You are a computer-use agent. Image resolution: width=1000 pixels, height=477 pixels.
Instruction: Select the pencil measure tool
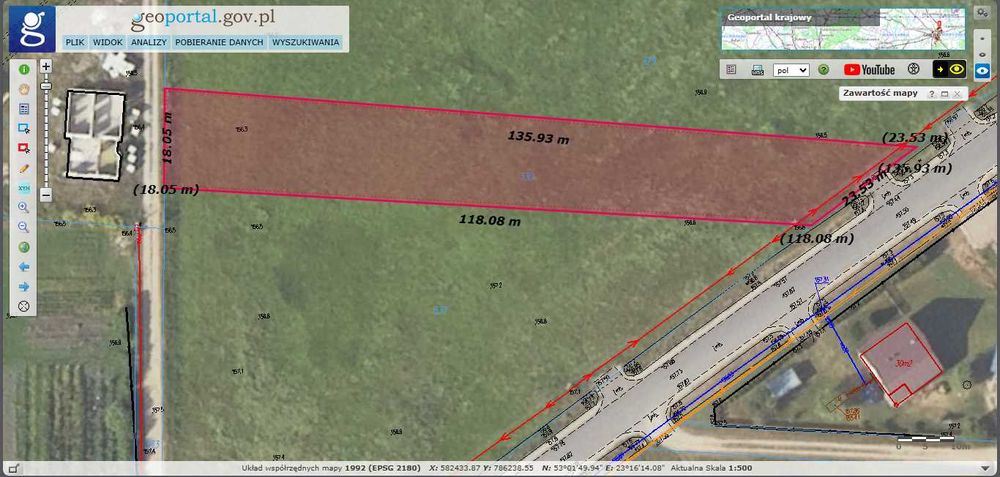coord(24,168)
